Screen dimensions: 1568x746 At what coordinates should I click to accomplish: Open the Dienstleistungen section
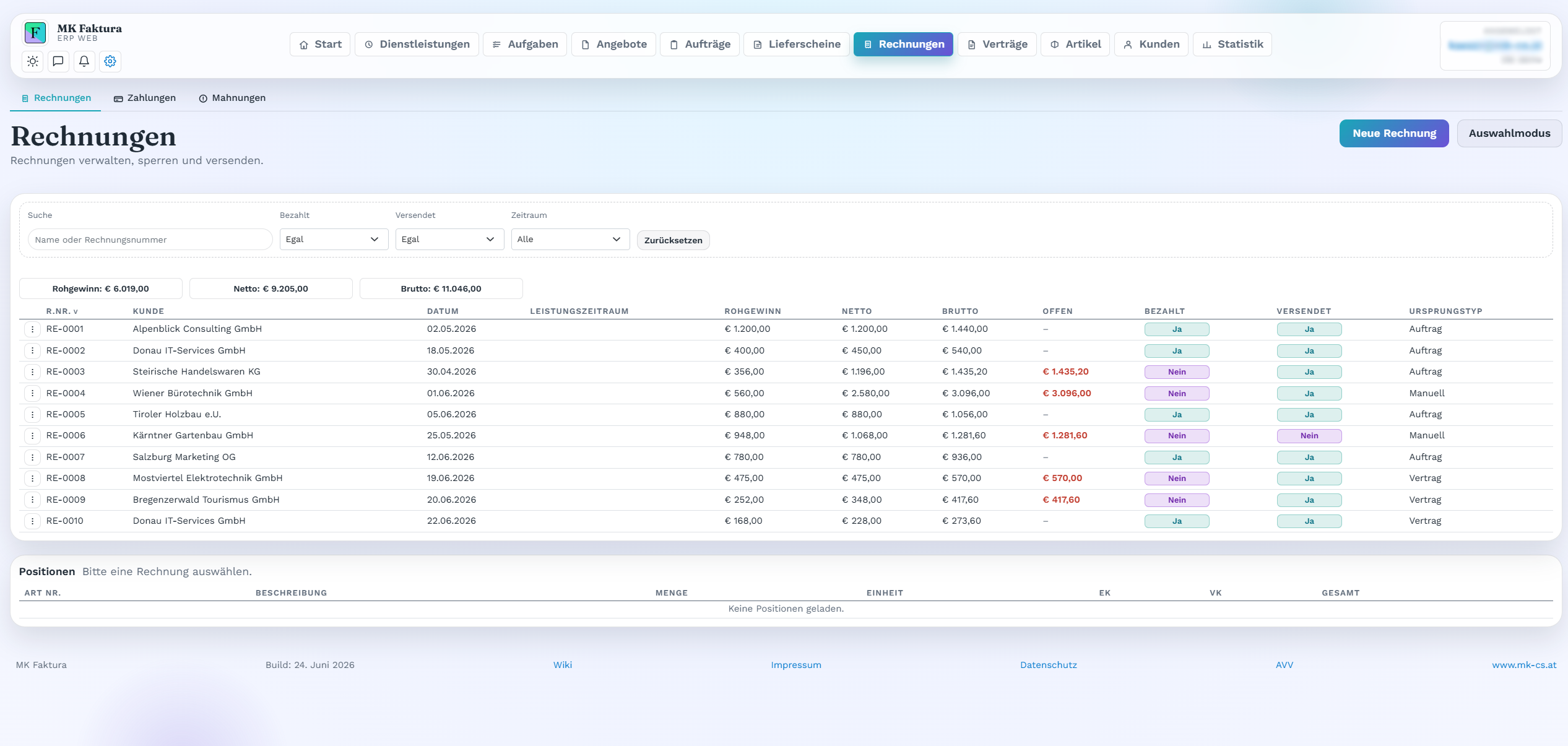pyautogui.click(x=417, y=45)
